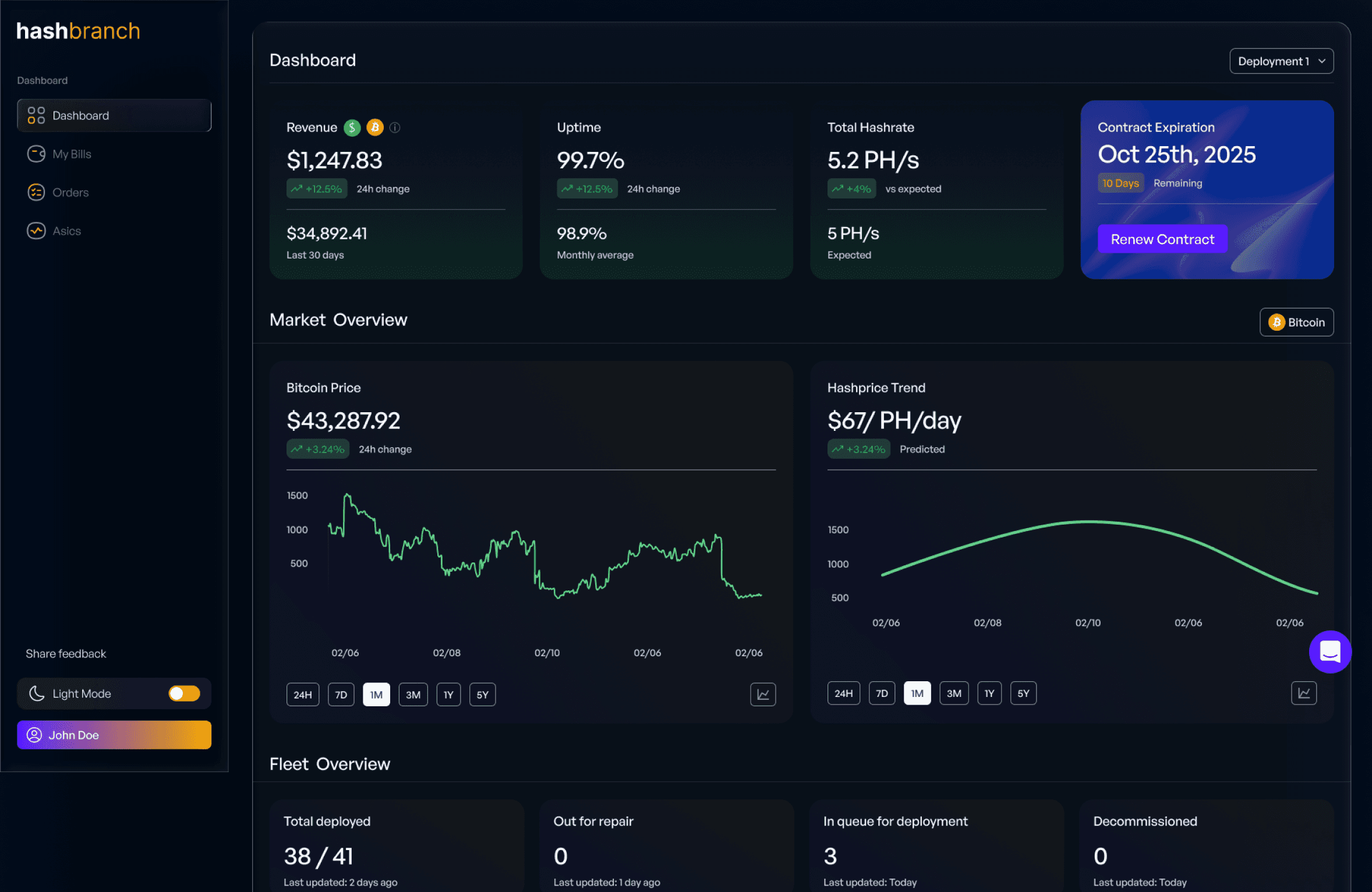Click Hashprice Trend chart view icon
Viewport: 1372px width, 892px height.
(1303, 693)
